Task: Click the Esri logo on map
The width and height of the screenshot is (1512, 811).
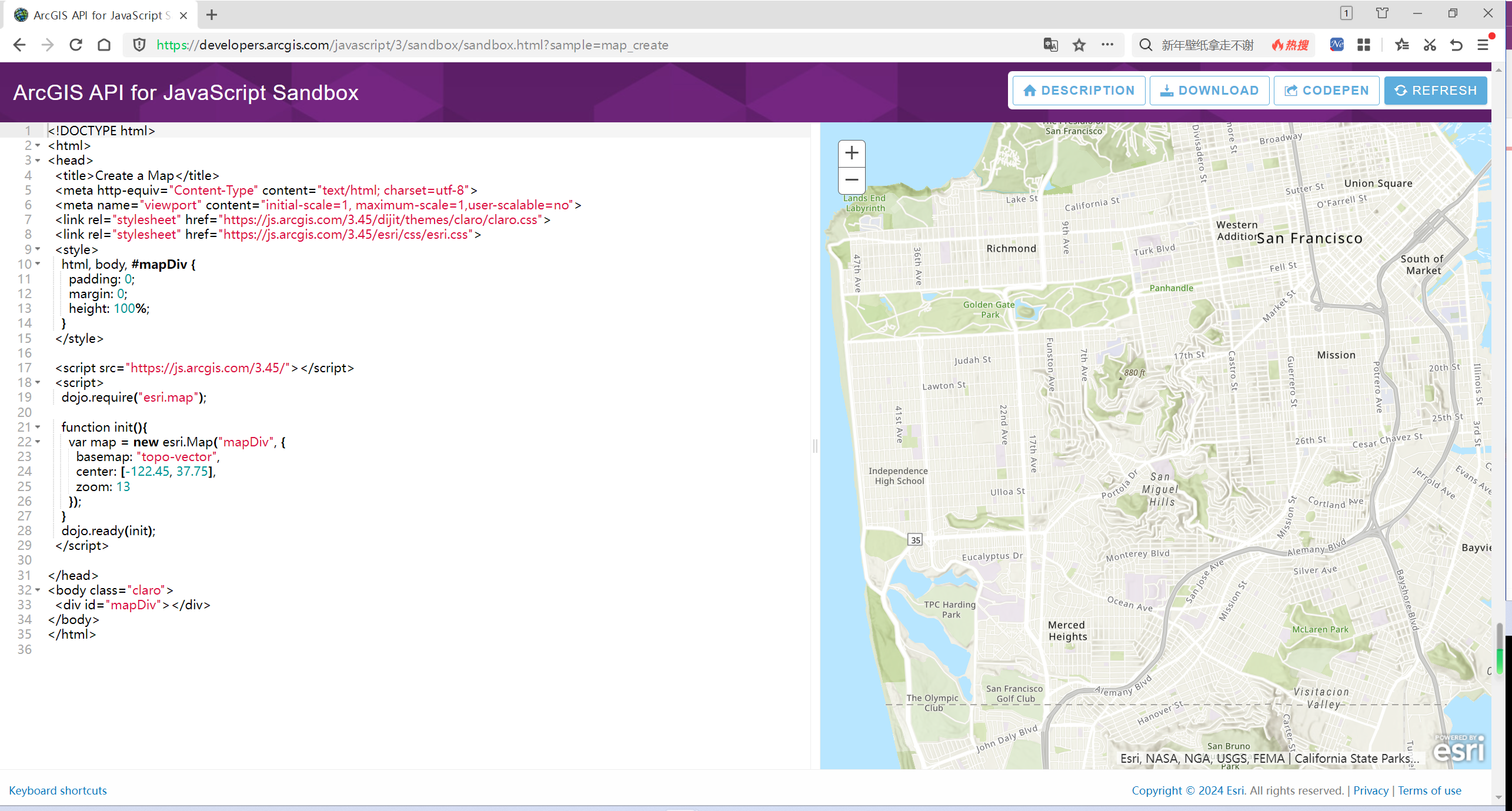Action: (x=1458, y=748)
